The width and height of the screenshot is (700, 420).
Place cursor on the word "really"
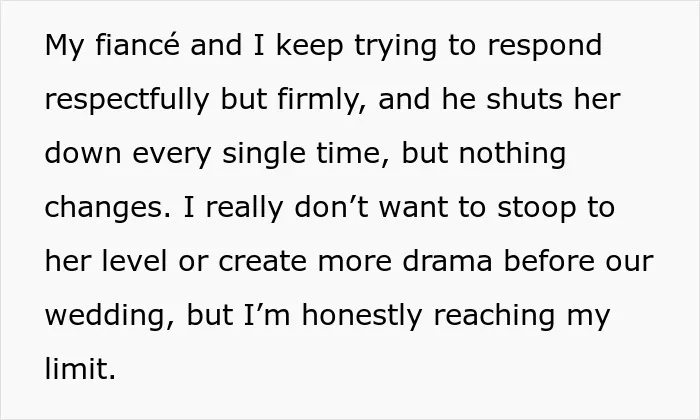coord(244,209)
